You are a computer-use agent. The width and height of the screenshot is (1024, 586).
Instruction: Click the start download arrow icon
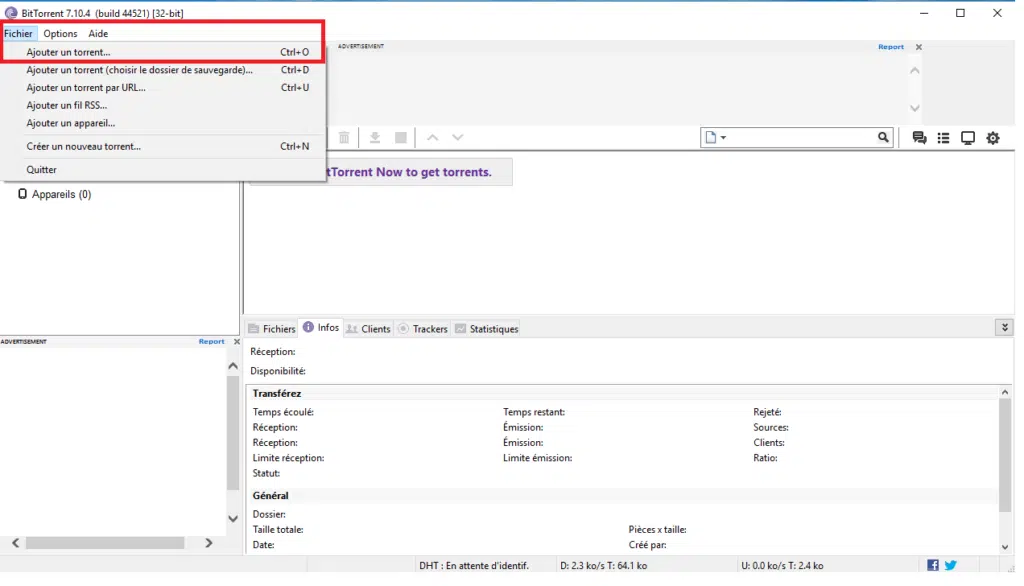pos(375,137)
